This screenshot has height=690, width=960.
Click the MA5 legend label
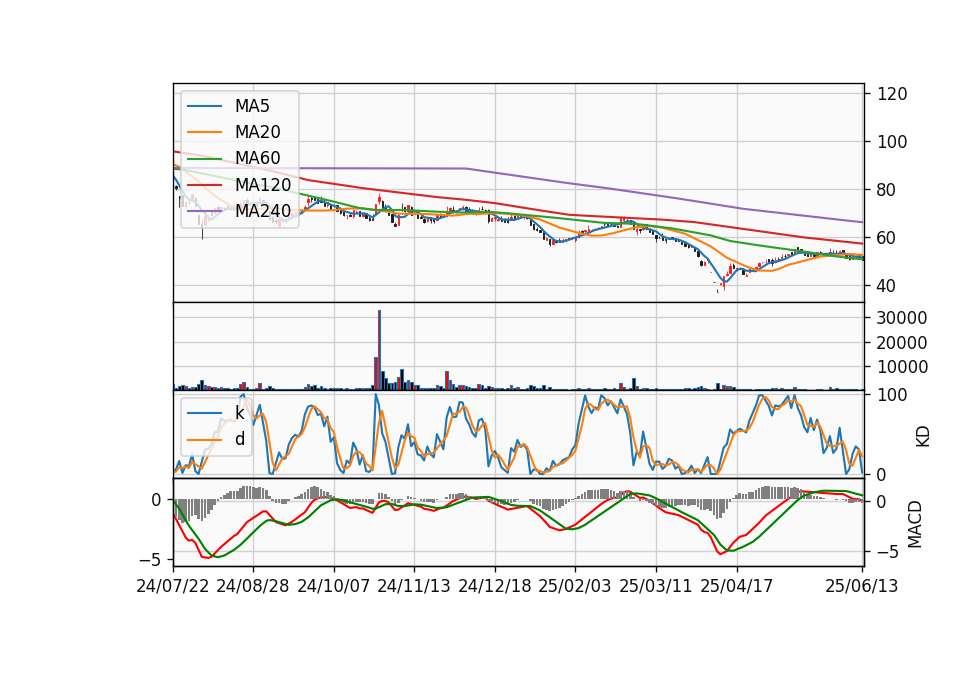click(252, 106)
